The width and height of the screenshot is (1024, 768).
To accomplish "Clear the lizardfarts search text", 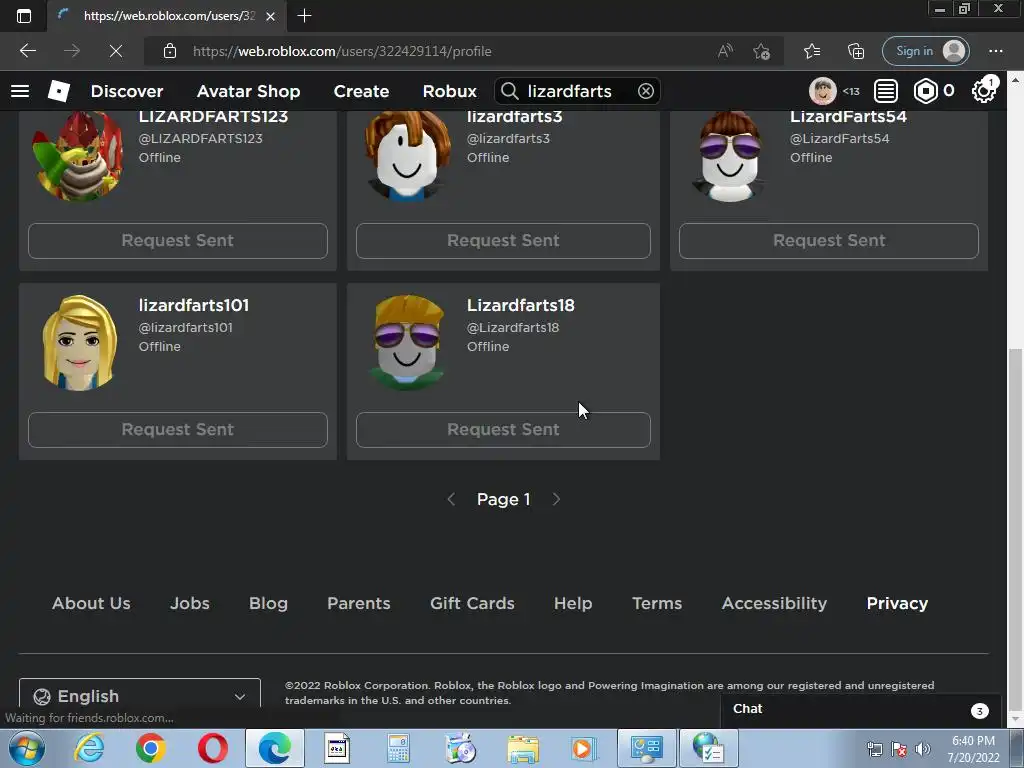I will (645, 91).
